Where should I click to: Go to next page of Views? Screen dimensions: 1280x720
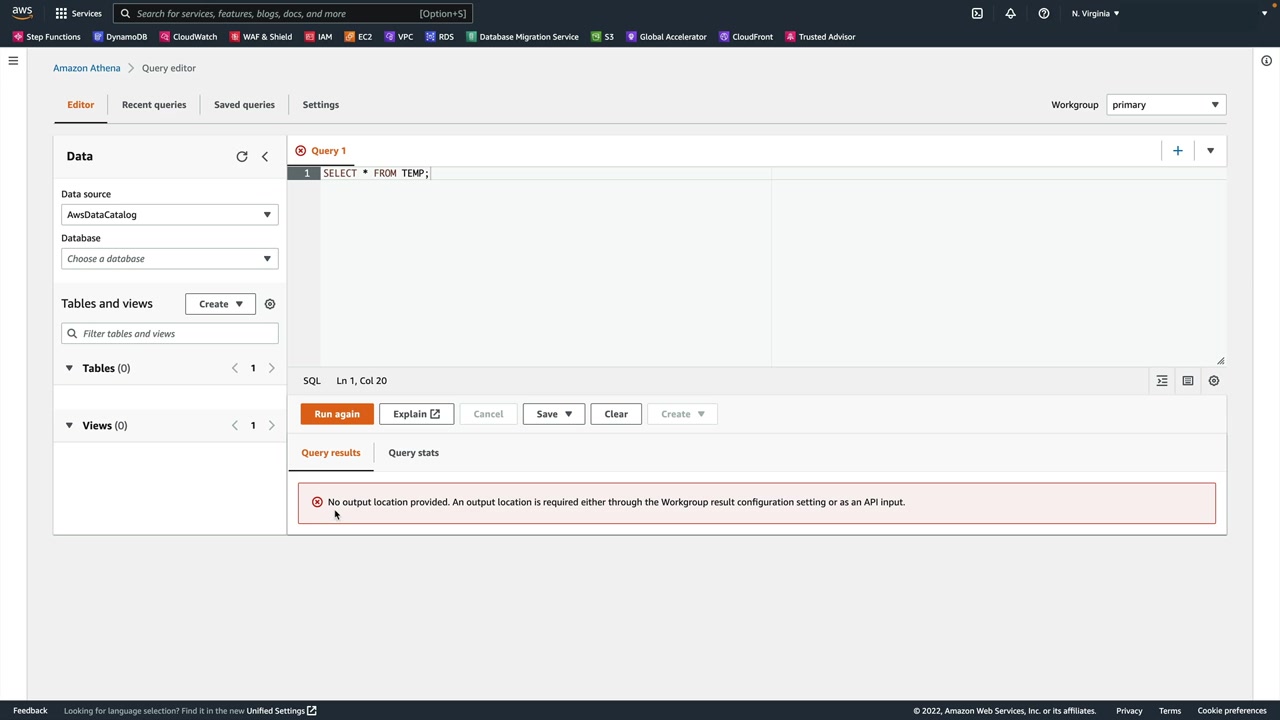pos(271,426)
